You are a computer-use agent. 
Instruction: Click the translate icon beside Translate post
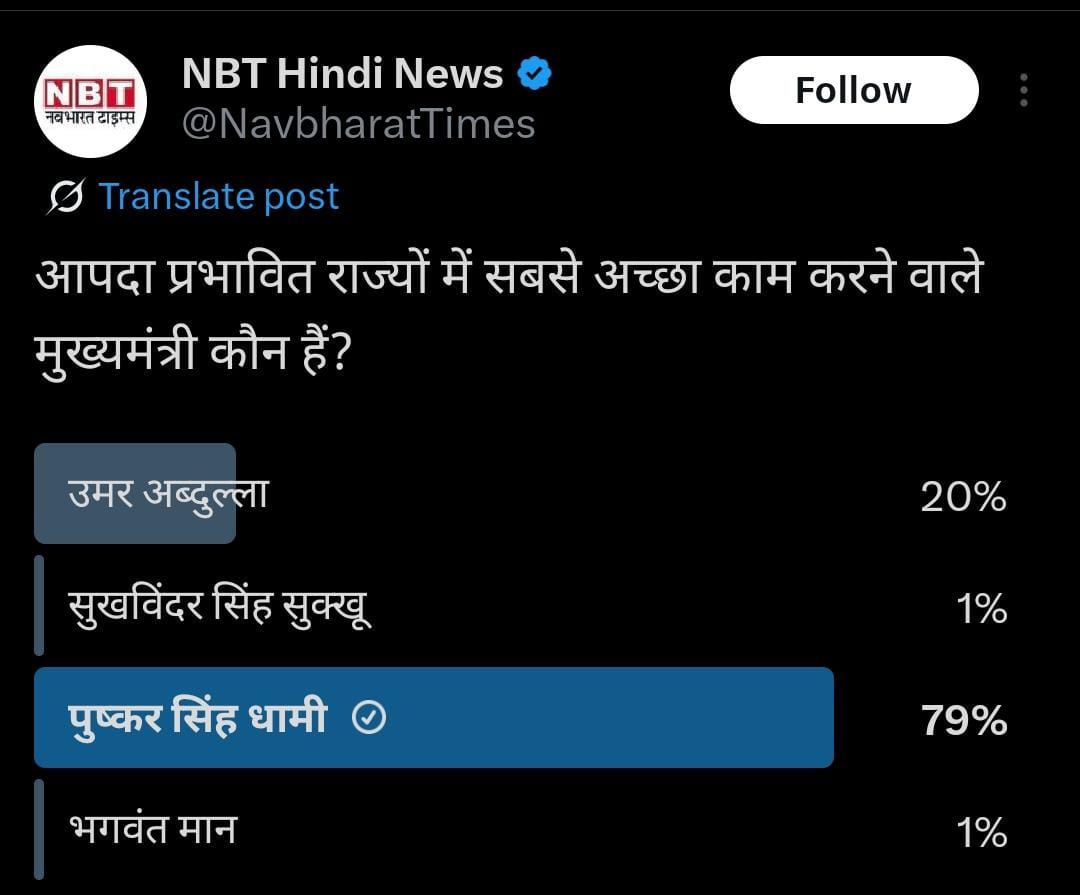pyautogui.click(x=66, y=197)
